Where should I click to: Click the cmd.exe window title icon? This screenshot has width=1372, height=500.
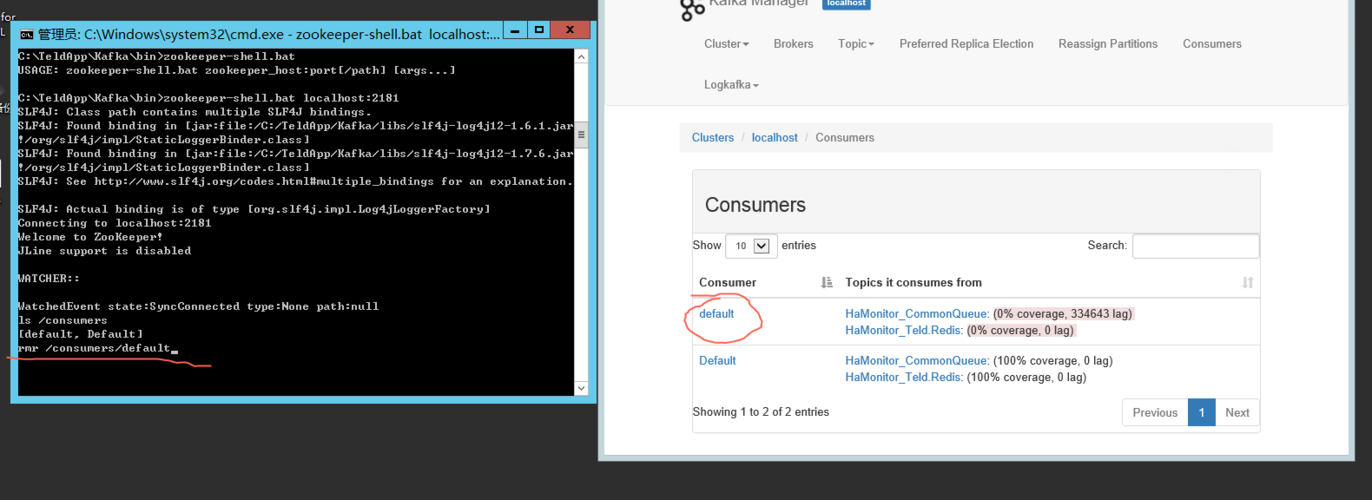(26, 34)
